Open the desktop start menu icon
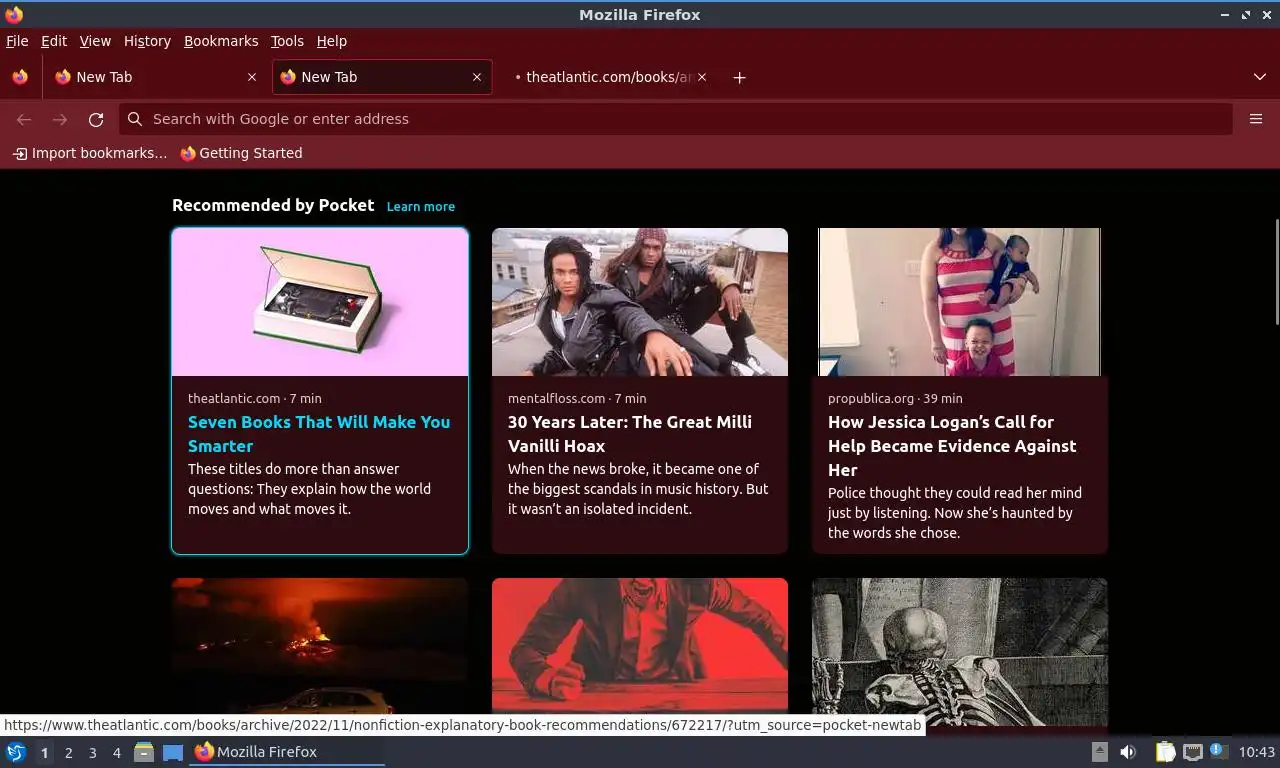This screenshot has height=768, width=1280. [x=16, y=752]
